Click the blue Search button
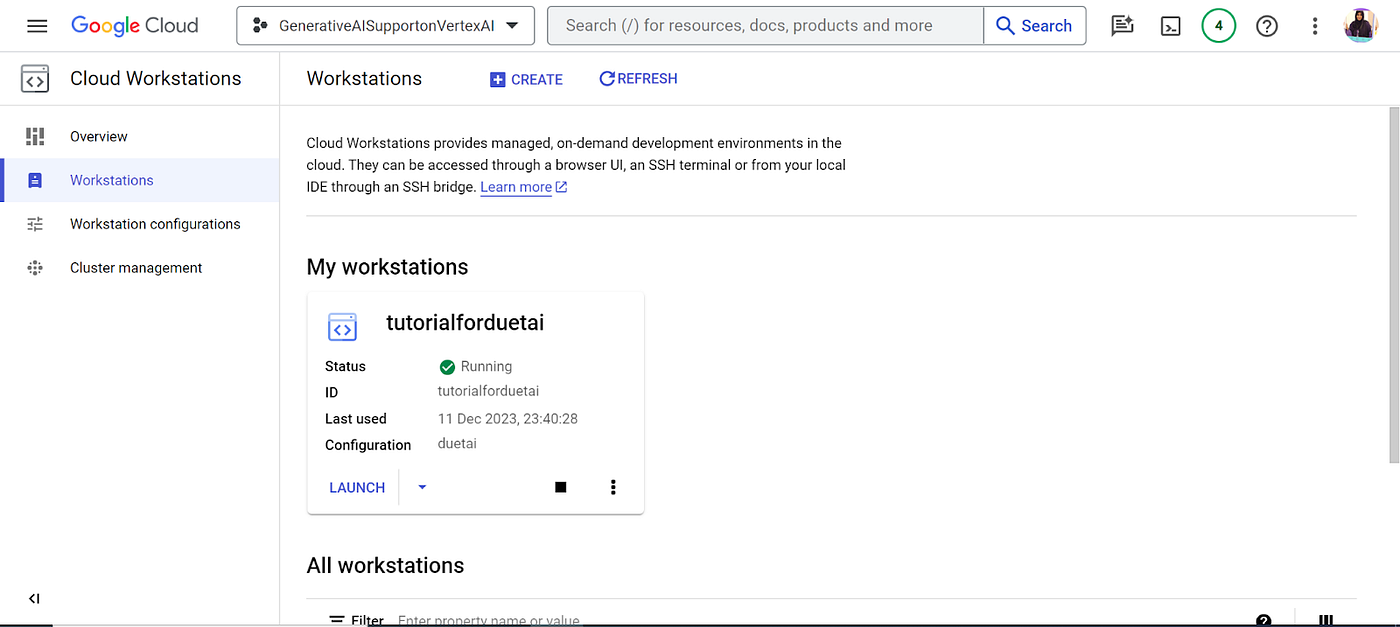Screen dimensions: 1400x627 [x=1035, y=26]
